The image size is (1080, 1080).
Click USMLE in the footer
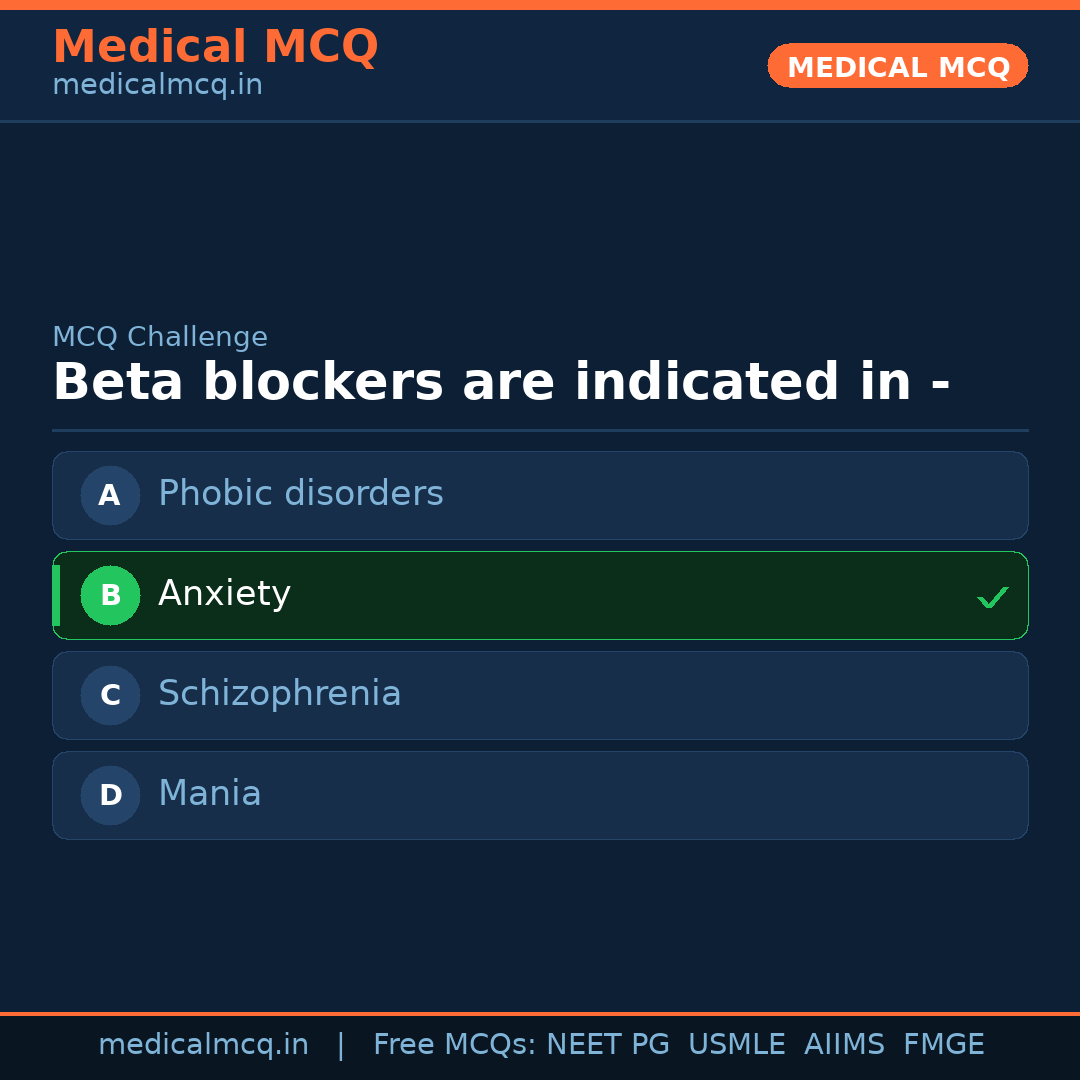(x=736, y=1045)
